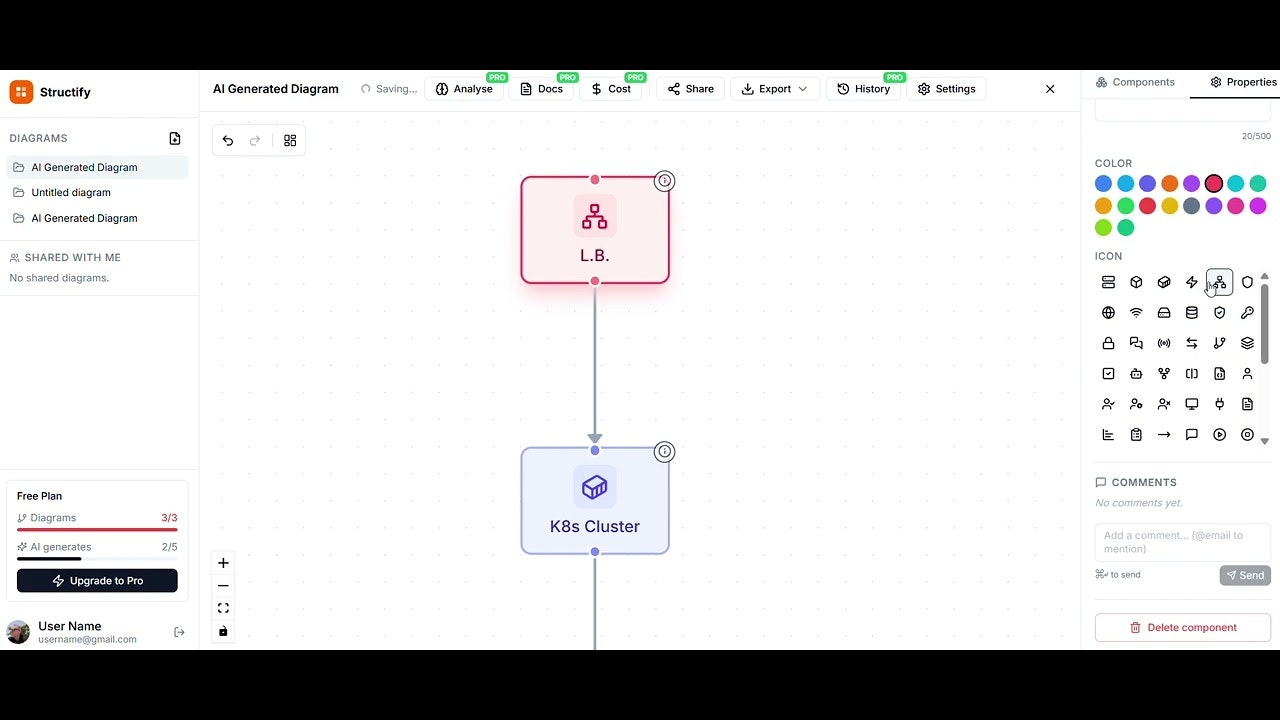This screenshot has width=1280, height=720.
Task: Toggle the canvas lock in zoom controls
Action: [223, 631]
